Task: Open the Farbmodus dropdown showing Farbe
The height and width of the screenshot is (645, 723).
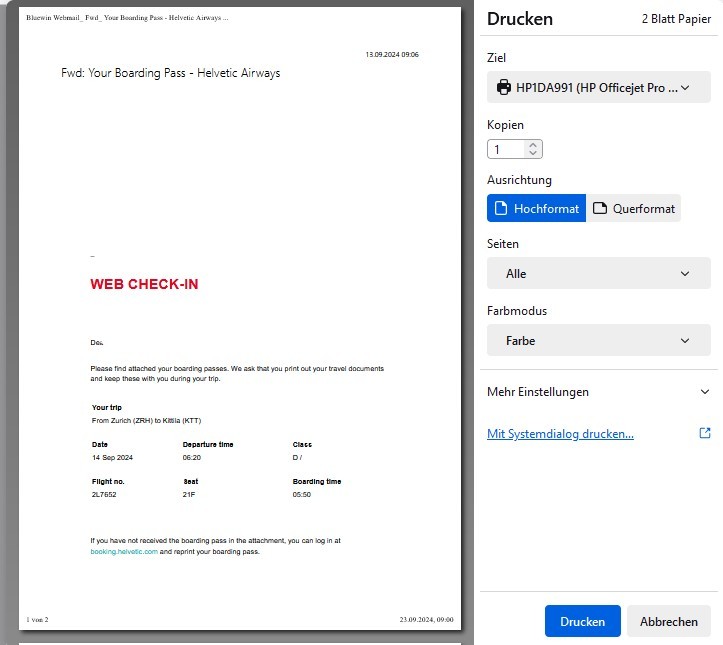Action: (x=598, y=340)
